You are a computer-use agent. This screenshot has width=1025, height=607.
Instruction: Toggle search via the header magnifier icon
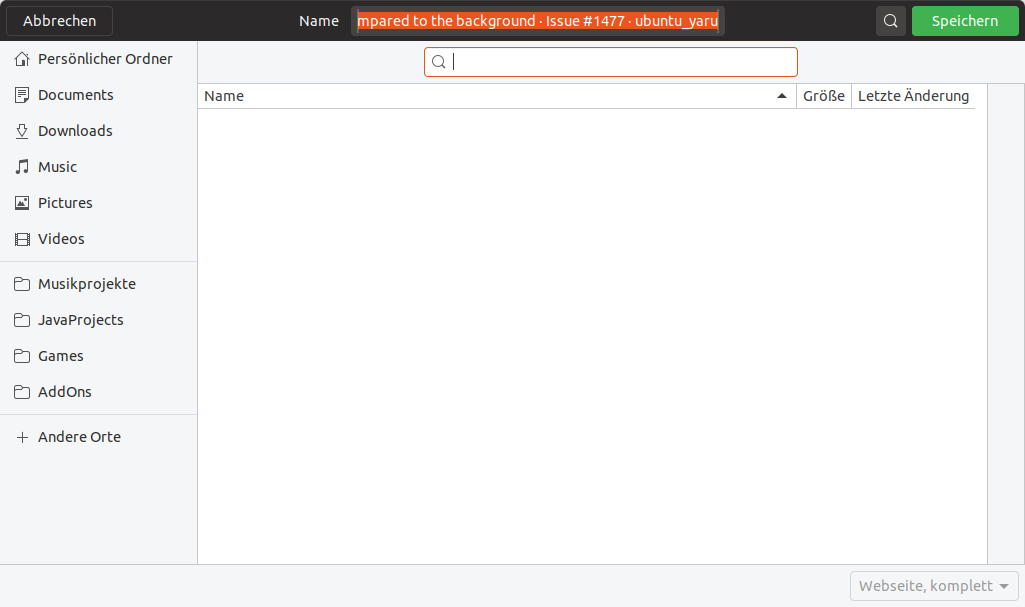click(890, 21)
